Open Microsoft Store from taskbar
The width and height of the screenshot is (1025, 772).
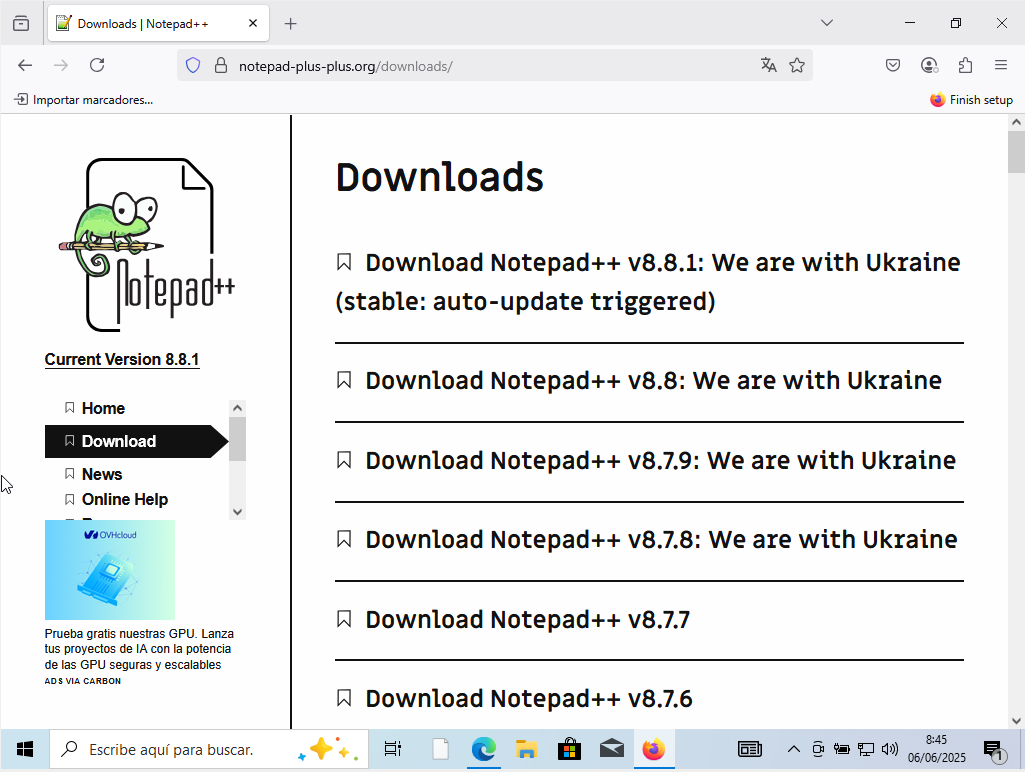(x=569, y=749)
